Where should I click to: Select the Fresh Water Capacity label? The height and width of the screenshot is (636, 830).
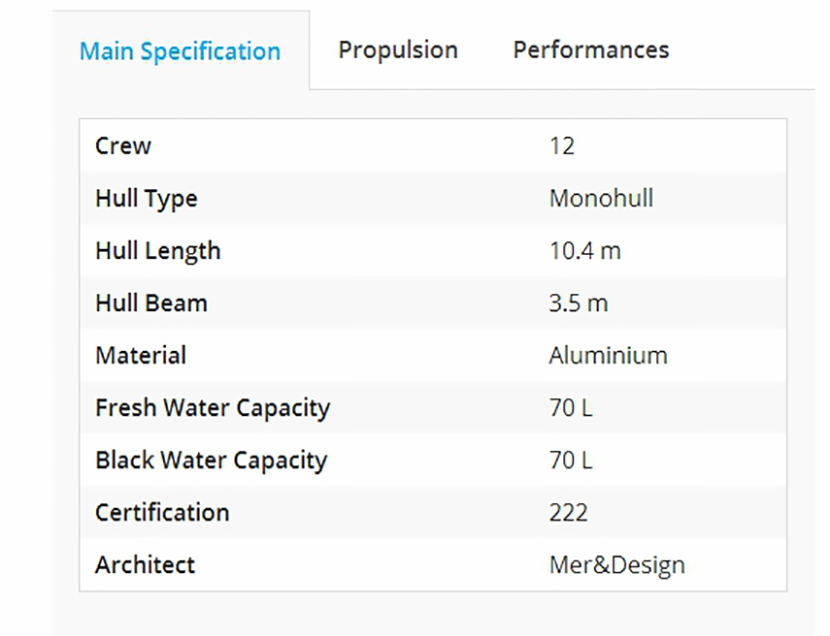coord(212,408)
